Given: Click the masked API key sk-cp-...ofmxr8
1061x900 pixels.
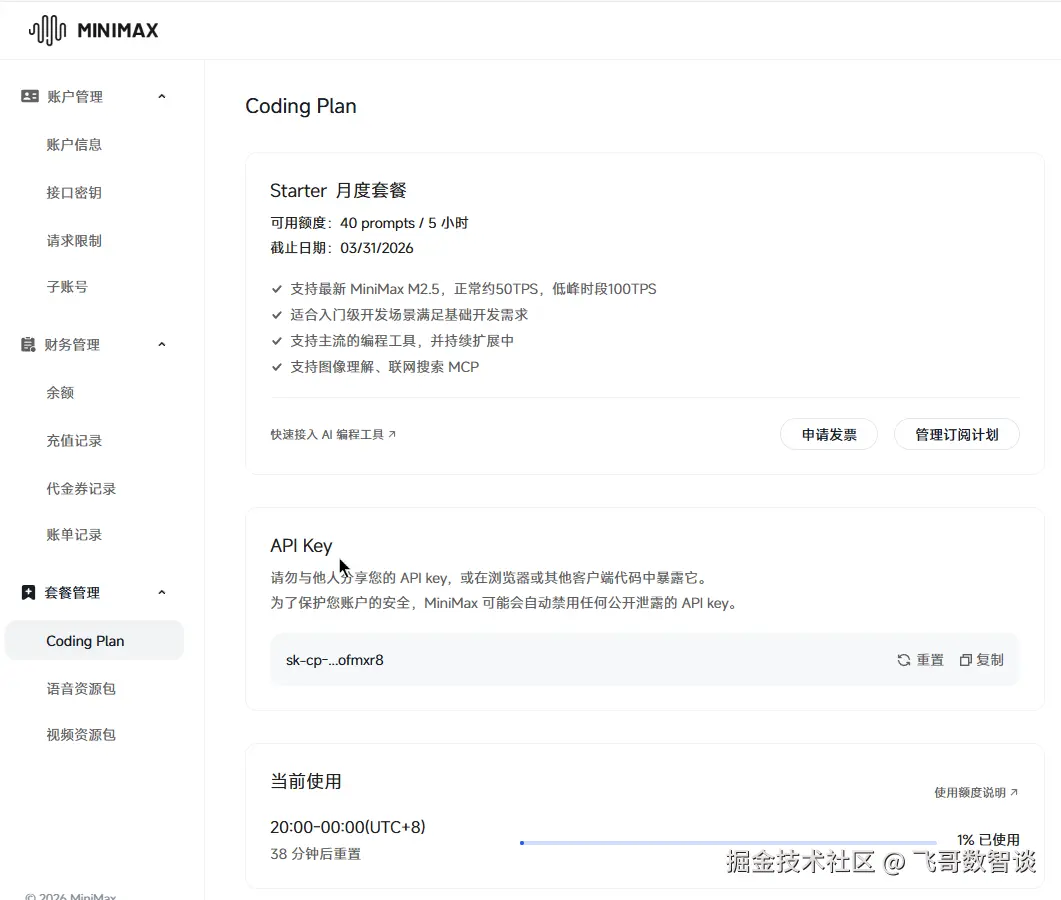Looking at the screenshot, I should 334,660.
